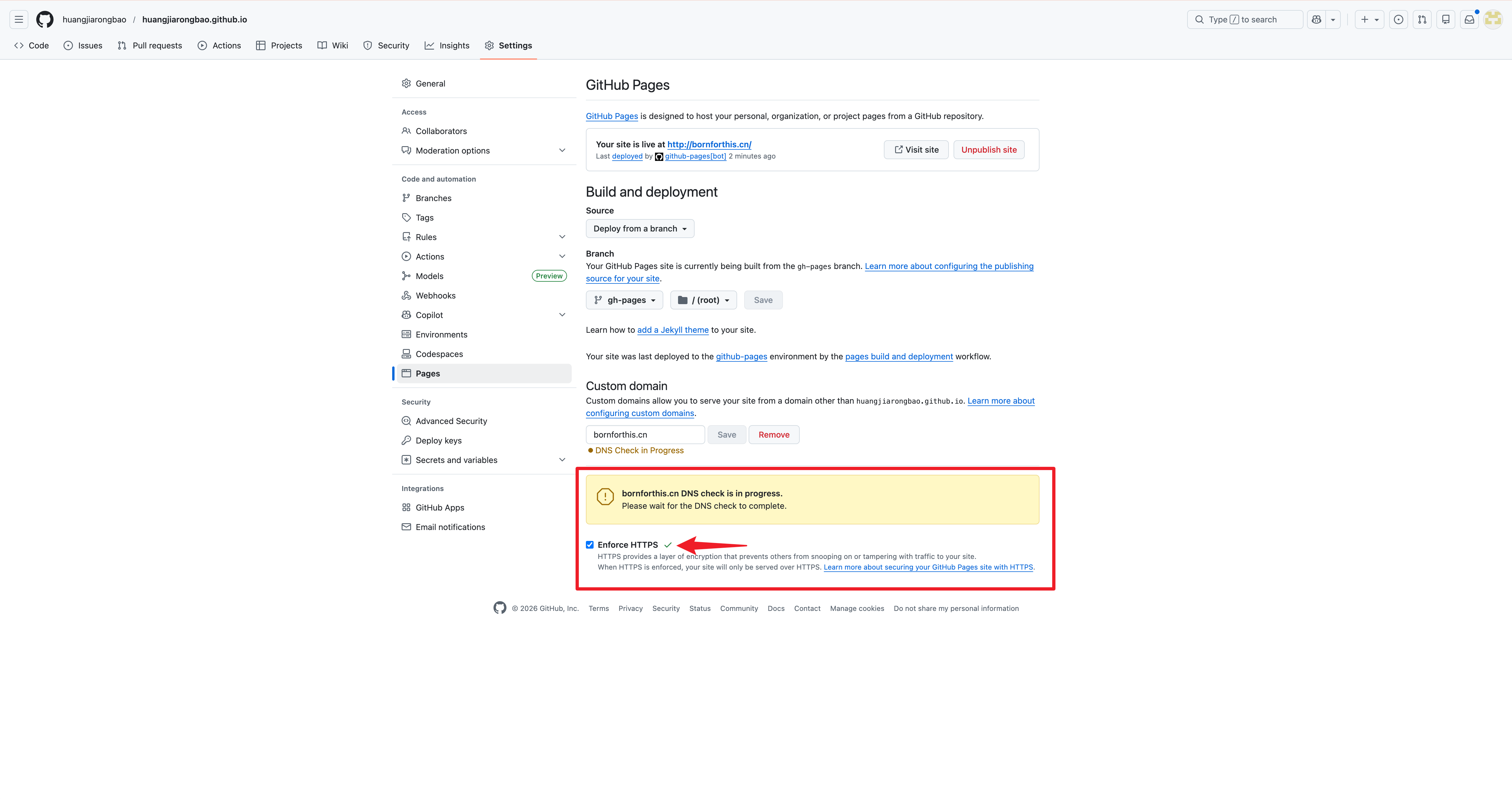This screenshot has width=1512, height=799.
Task: Switch to the Actions repository tab
Action: pyautogui.click(x=219, y=45)
